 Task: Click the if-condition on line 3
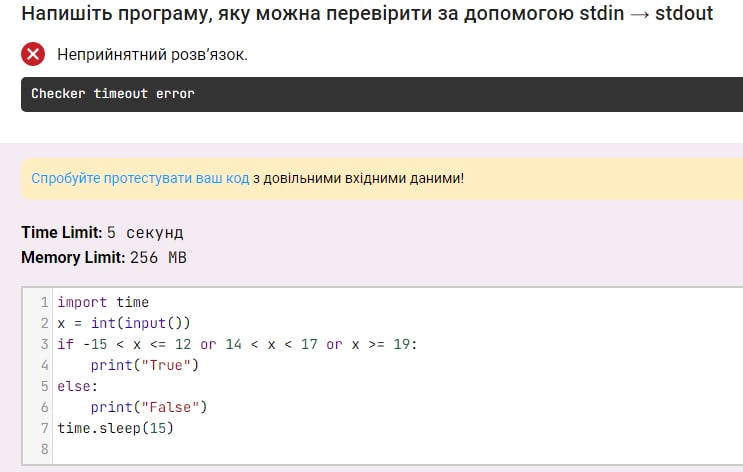pyautogui.click(x=237, y=344)
